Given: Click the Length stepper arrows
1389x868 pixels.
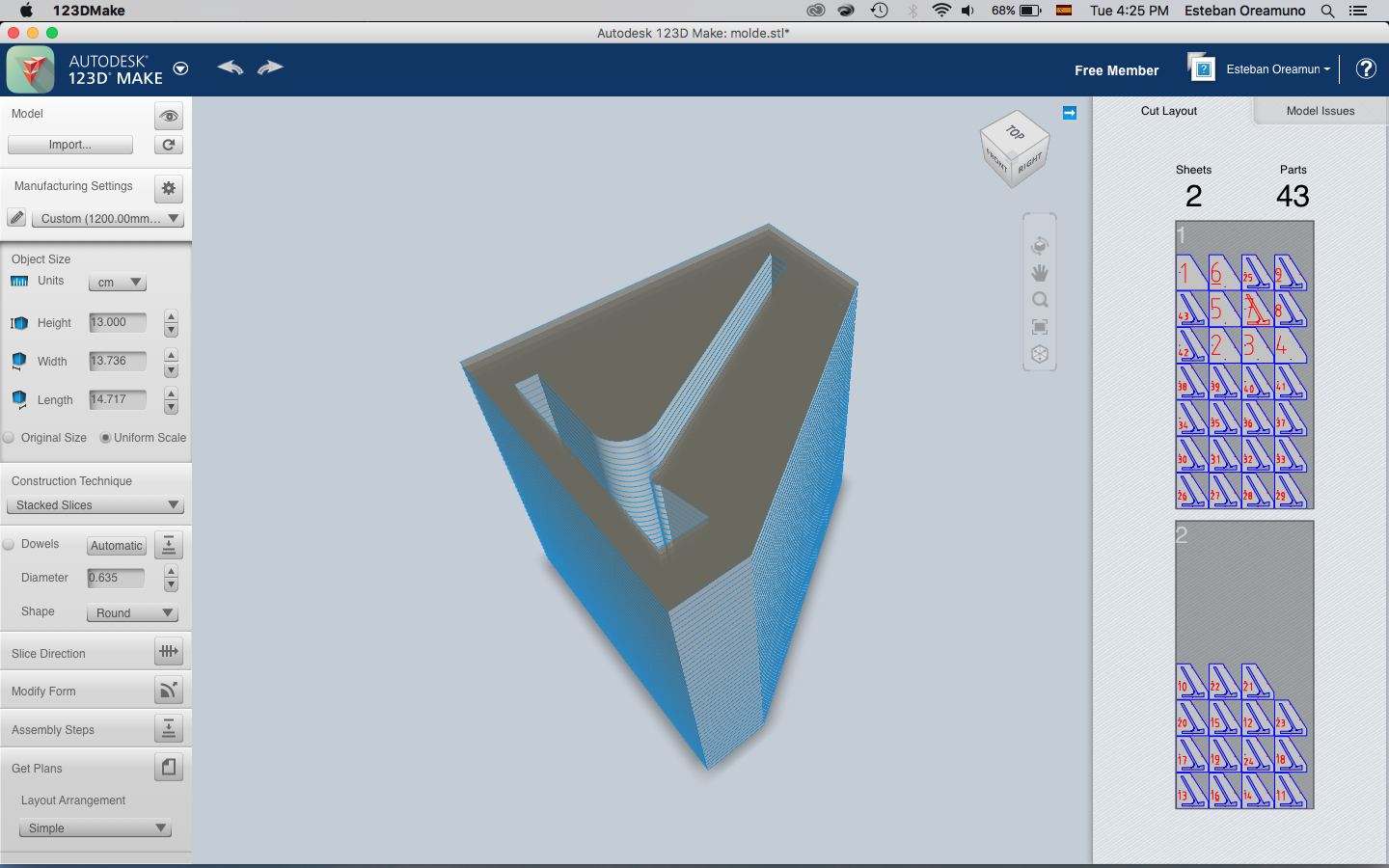Looking at the screenshot, I should pyautogui.click(x=171, y=400).
